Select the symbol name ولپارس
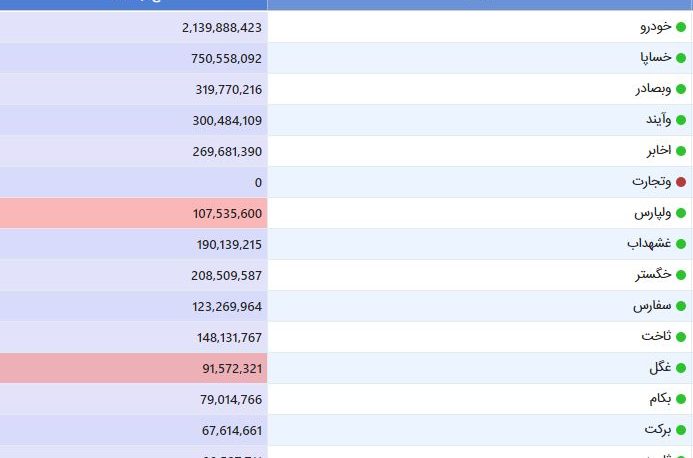This screenshot has height=458, width=693. click(x=653, y=213)
